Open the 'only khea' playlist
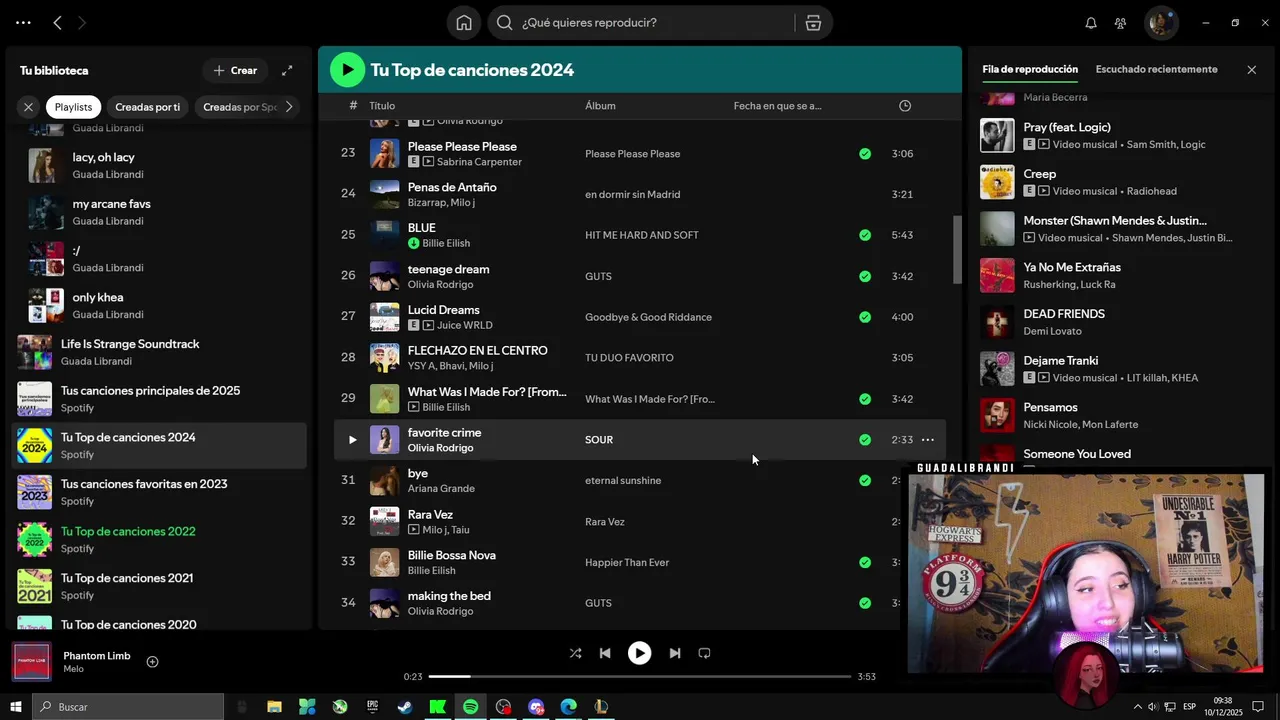Image resolution: width=1280 pixels, height=720 pixels. pyautogui.click(x=160, y=305)
